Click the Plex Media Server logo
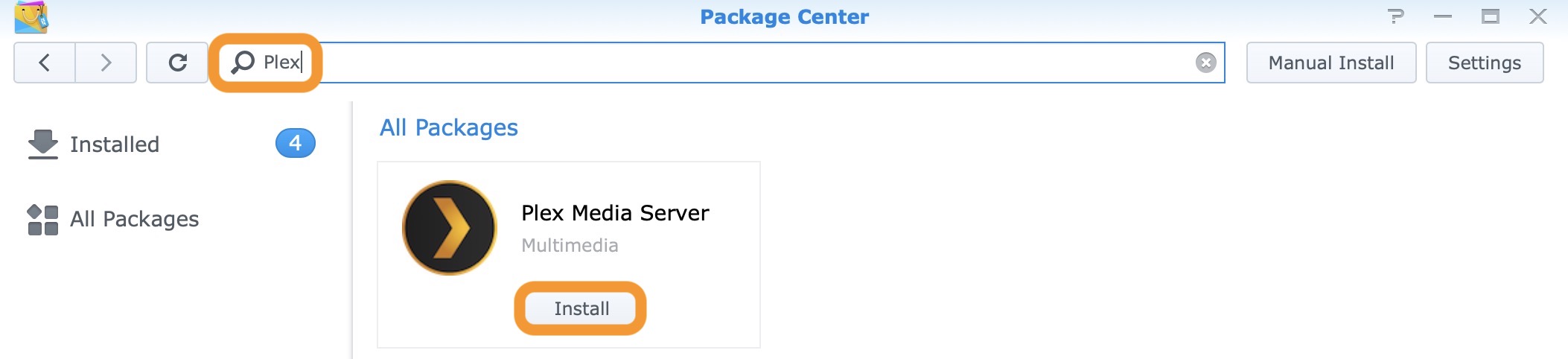The image size is (1568, 359). point(450,228)
